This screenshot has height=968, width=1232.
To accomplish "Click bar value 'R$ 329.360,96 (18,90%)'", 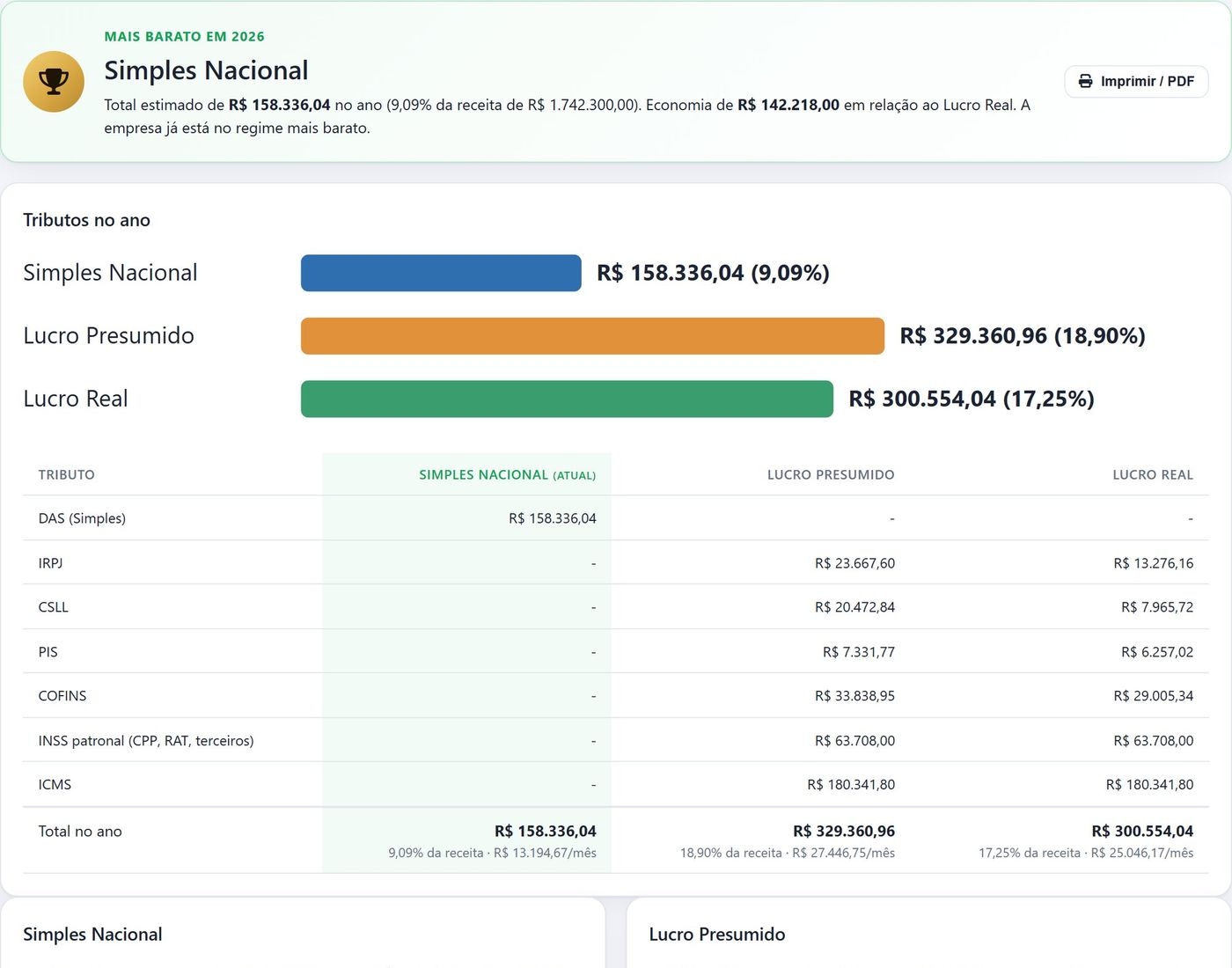I will [x=1023, y=336].
